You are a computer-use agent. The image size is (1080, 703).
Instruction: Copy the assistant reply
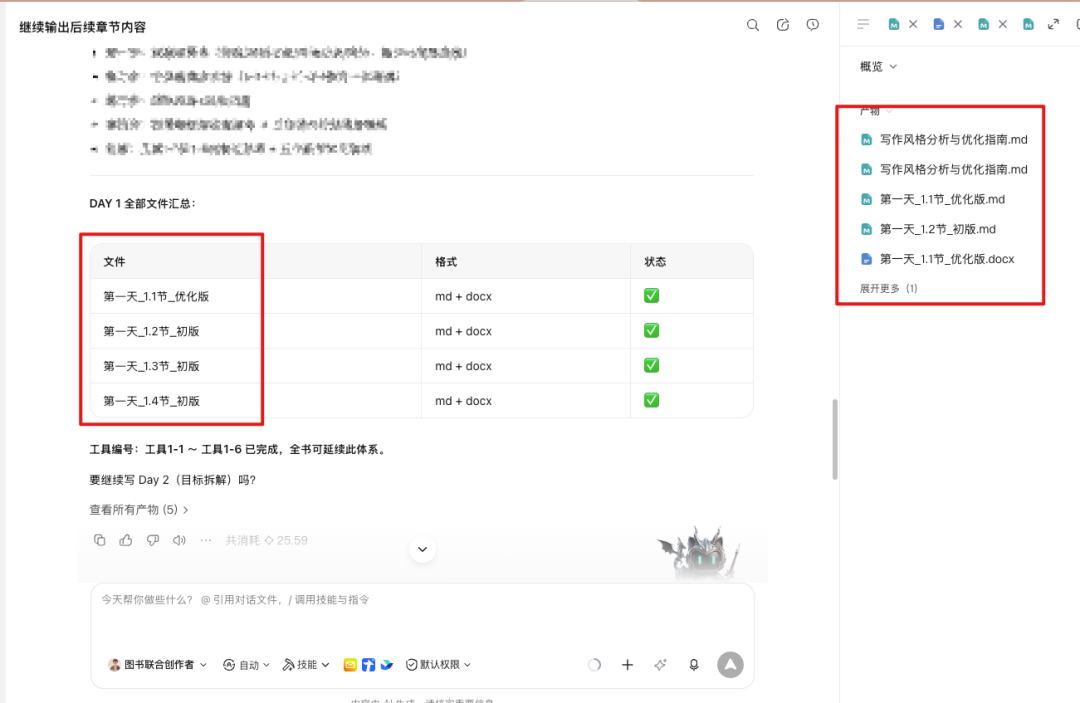100,541
